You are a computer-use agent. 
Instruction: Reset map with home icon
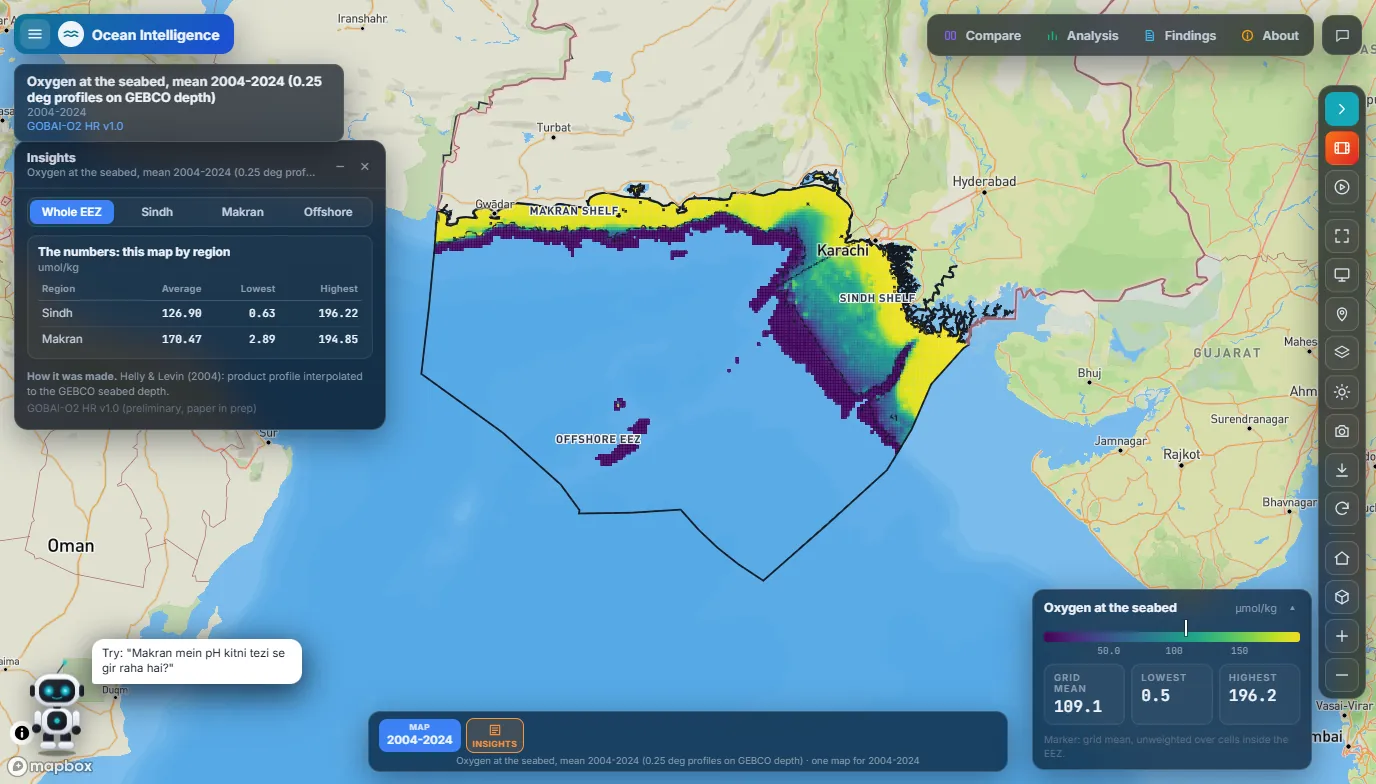coord(1342,558)
